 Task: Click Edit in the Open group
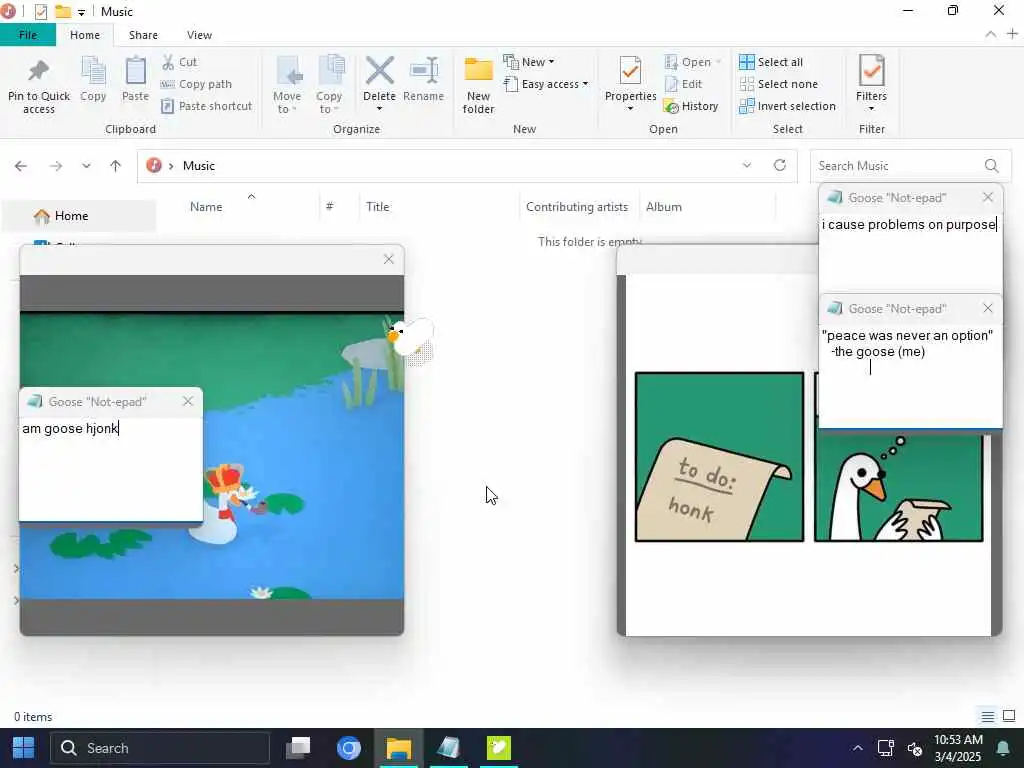[683, 84]
